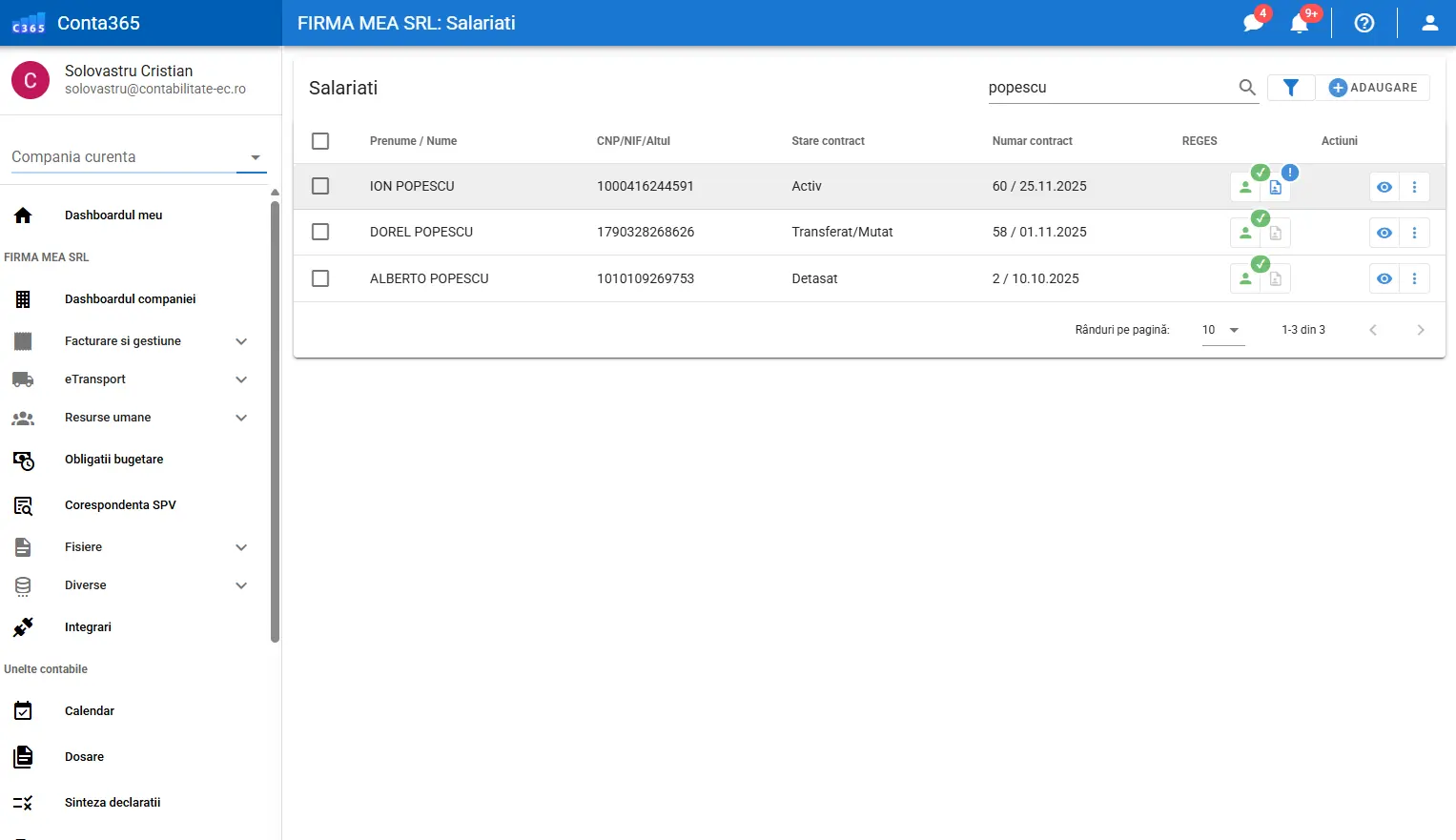Tick the checkbox for DOREL POPESCU
Screen dimensions: 1456x840
pos(320,232)
